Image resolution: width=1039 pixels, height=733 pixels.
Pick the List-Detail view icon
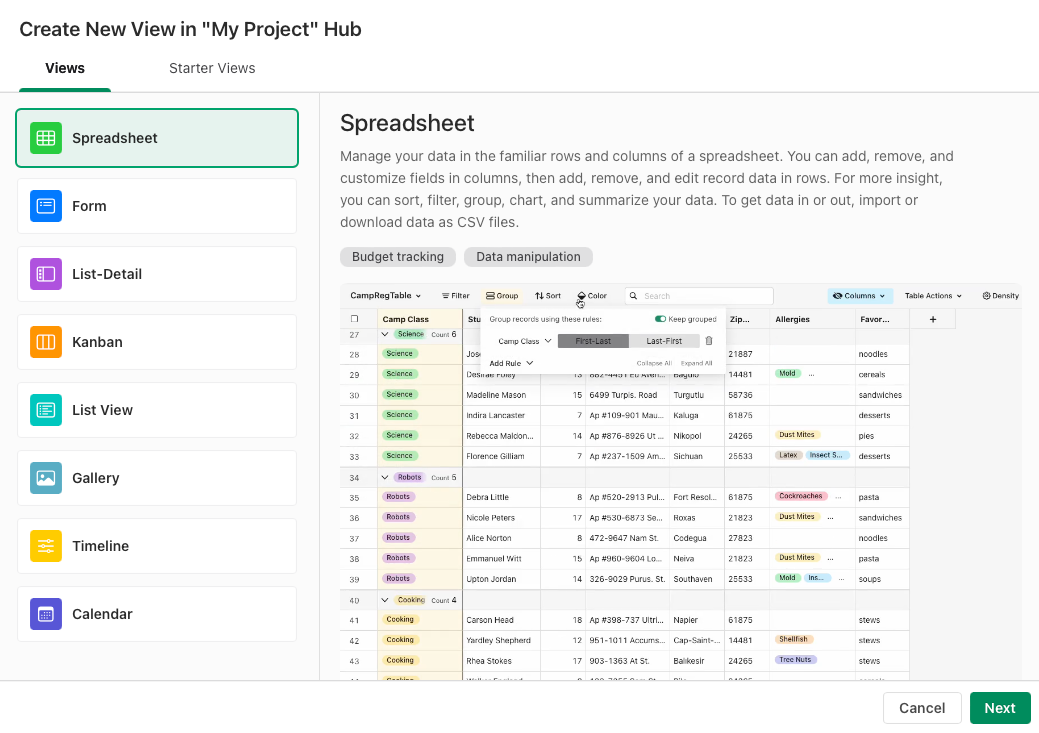click(x=46, y=274)
